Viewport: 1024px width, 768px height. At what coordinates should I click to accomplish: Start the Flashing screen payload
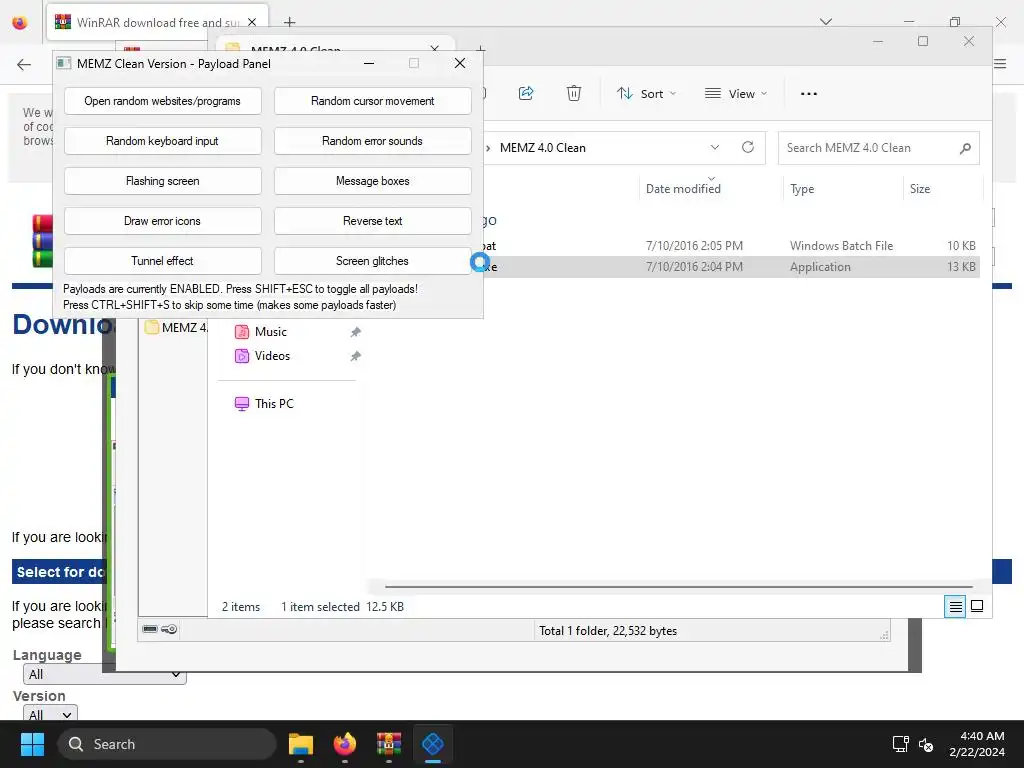[163, 181]
